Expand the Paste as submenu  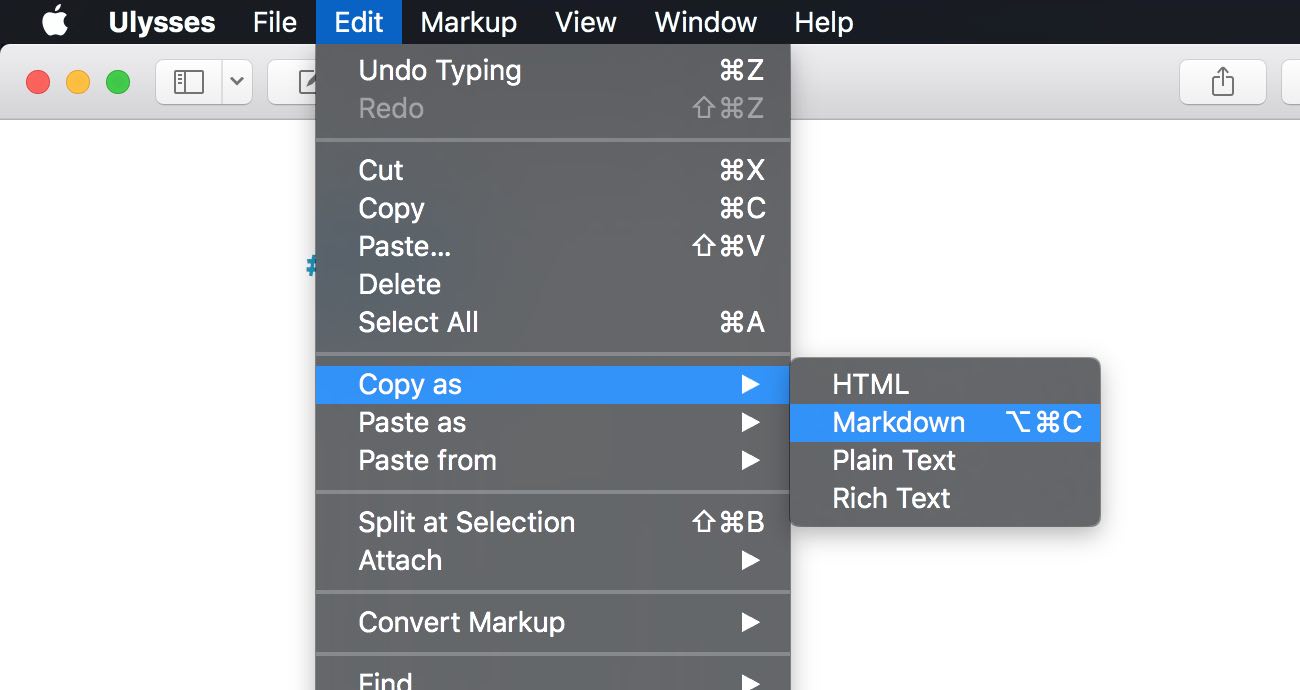(553, 423)
